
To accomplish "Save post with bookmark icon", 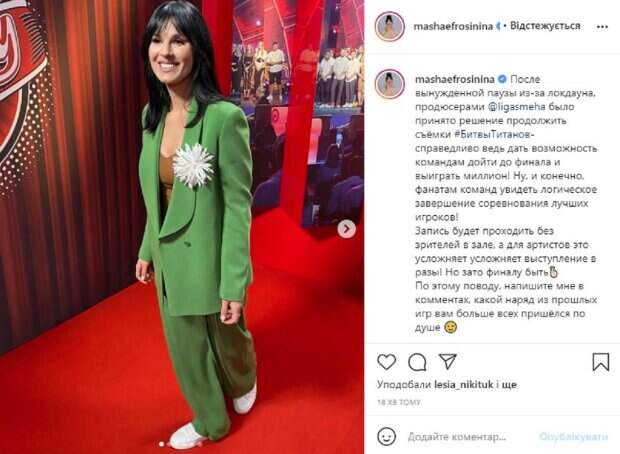I will pyautogui.click(x=601, y=361).
